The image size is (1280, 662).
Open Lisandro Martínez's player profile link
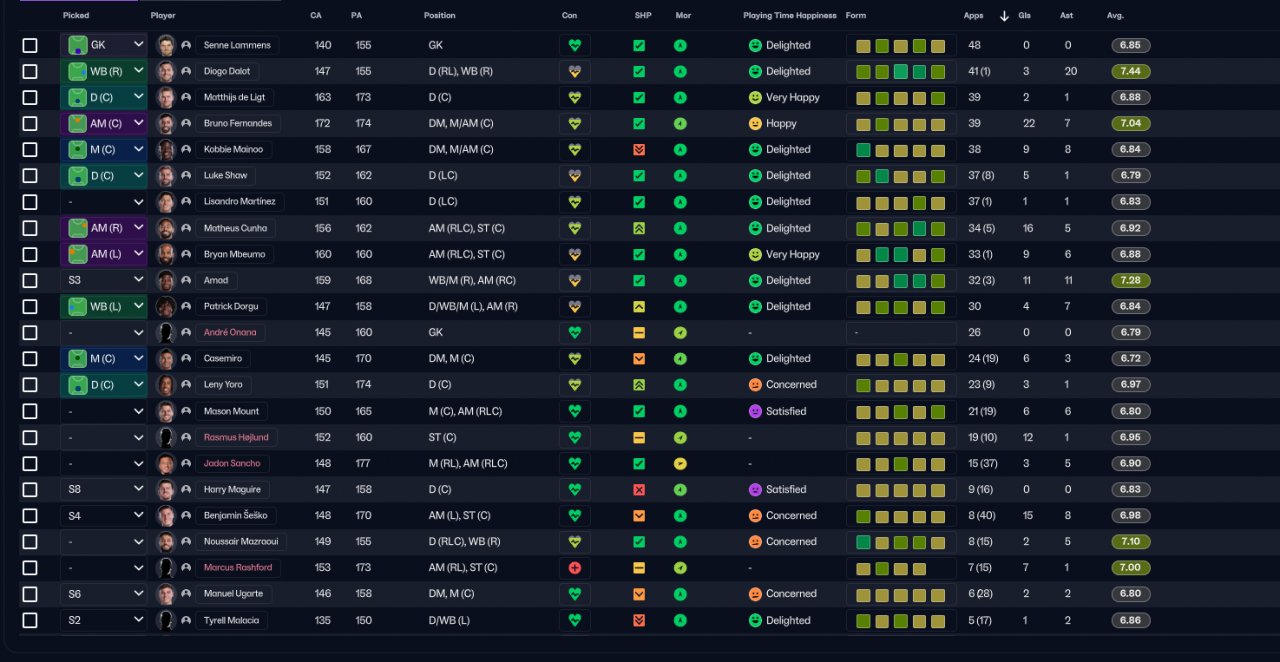[240, 201]
